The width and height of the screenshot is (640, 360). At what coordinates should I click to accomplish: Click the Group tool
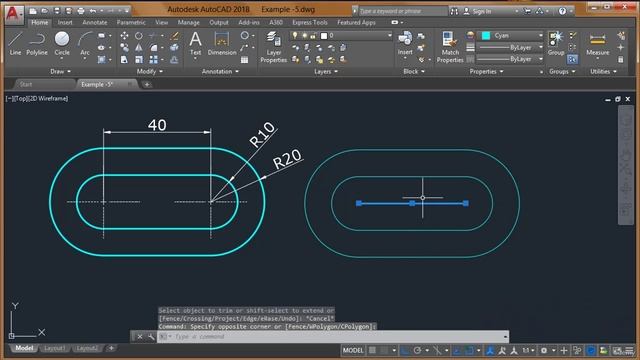coord(556,43)
